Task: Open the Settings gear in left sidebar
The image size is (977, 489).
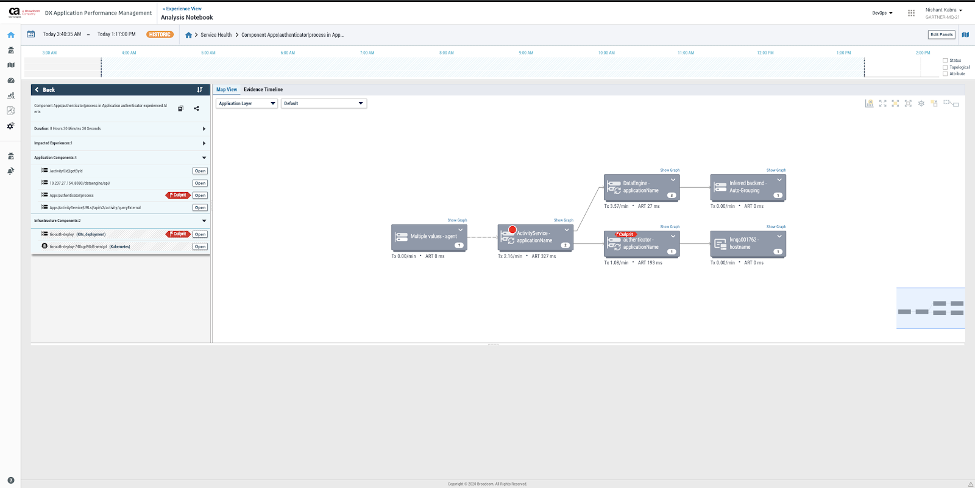Action: click(x=10, y=126)
